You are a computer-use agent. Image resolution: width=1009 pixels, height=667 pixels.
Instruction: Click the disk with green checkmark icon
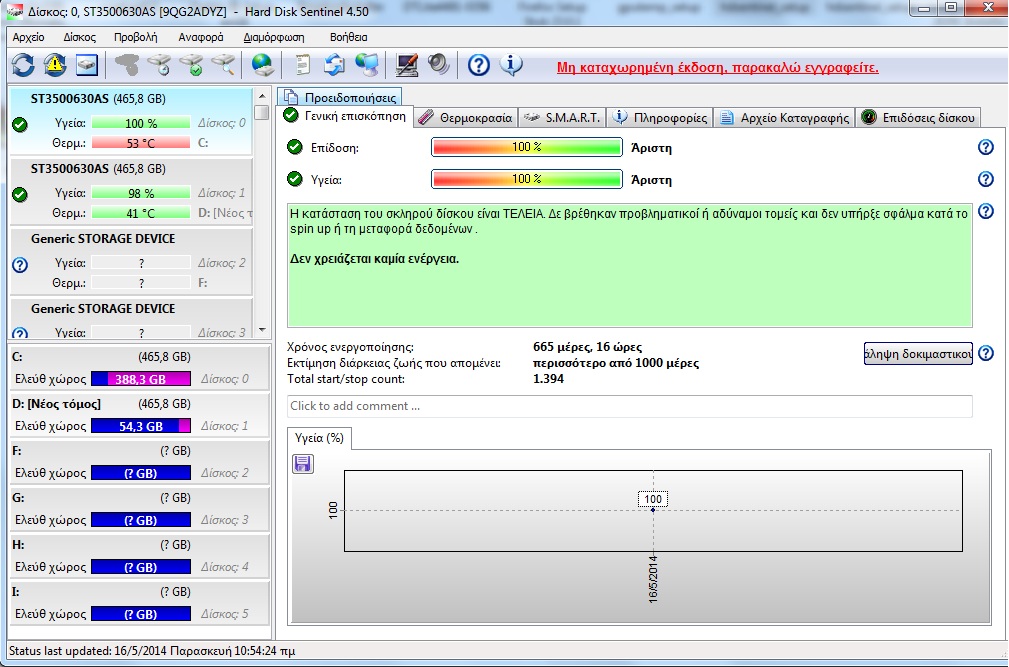pos(191,64)
